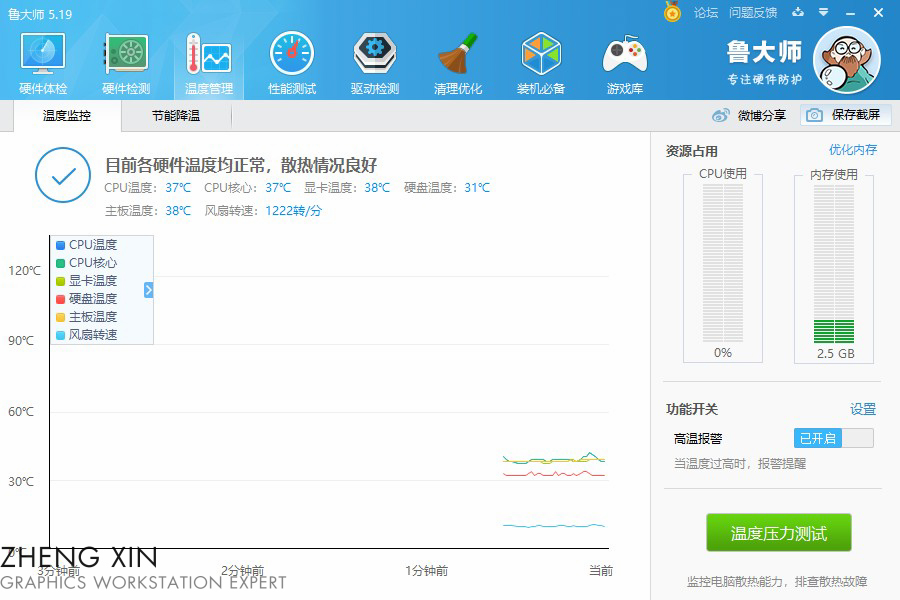Click CPU使用 usage meter bar
Image resolution: width=900 pixels, height=600 pixels.
coord(723,262)
